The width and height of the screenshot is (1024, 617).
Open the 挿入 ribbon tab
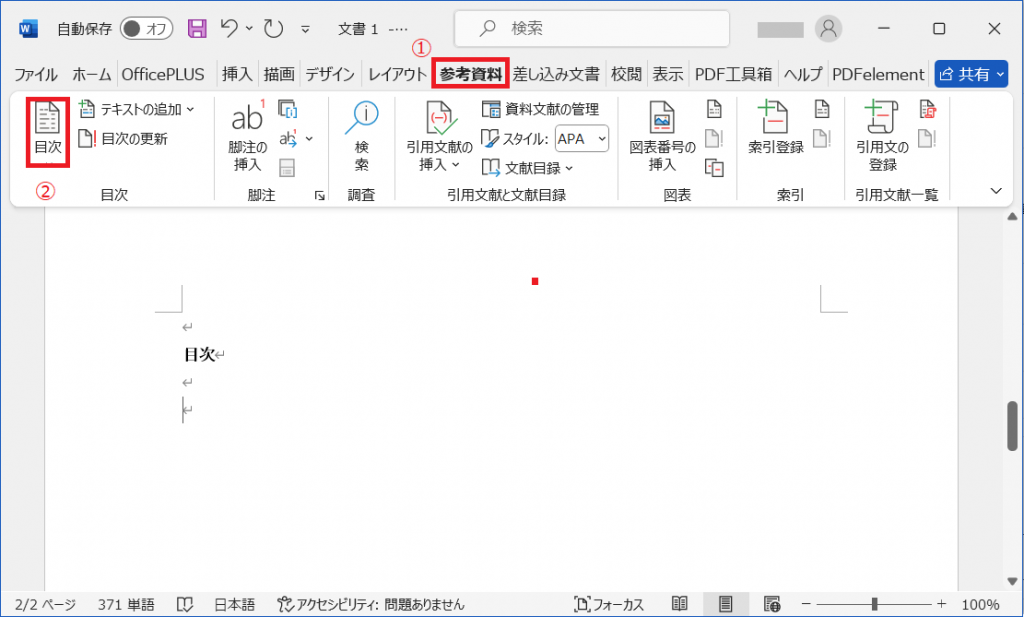pyautogui.click(x=237, y=74)
